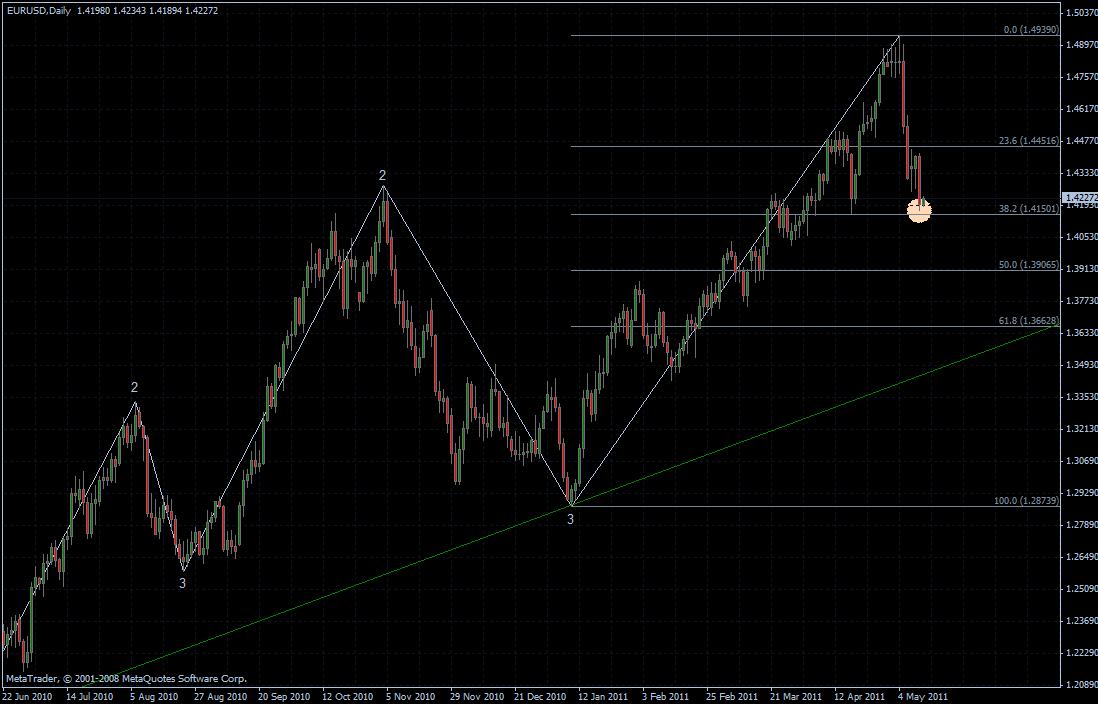Click 1.26490 on the price axis
1098x704 pixels.
[1082, 556]
